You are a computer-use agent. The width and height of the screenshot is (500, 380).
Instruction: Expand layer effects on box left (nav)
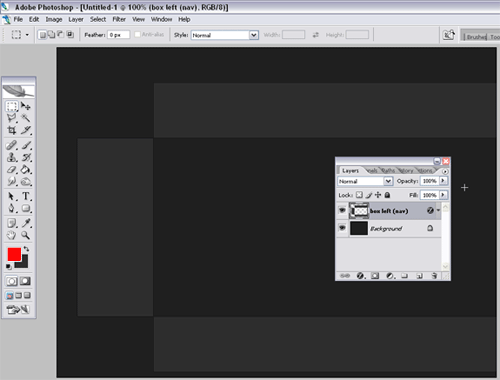pos(438,210)
